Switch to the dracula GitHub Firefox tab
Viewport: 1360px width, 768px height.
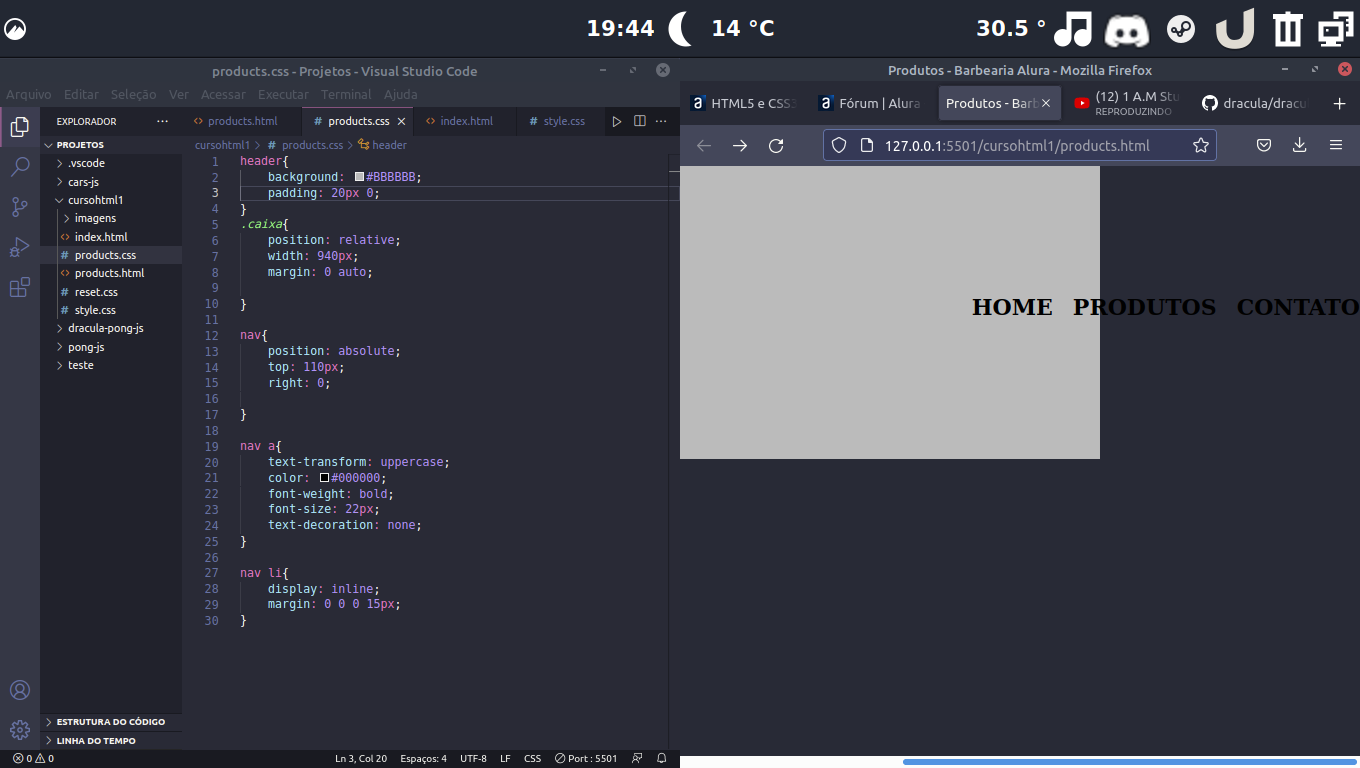point(1255,103)
